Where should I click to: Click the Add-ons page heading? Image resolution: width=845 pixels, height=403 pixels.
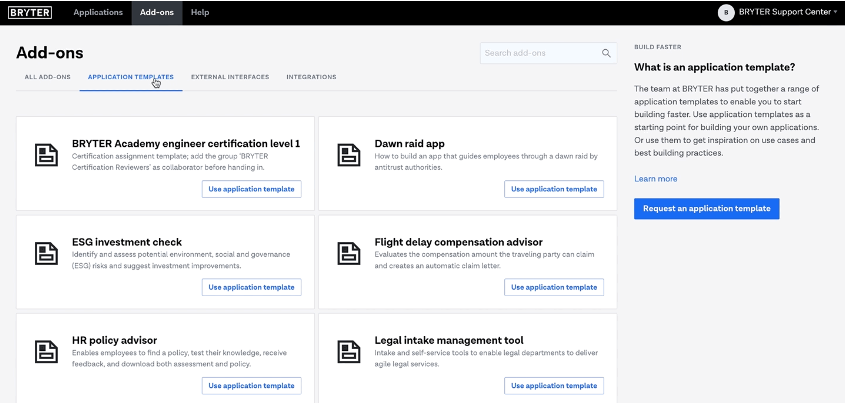[50, 53]
